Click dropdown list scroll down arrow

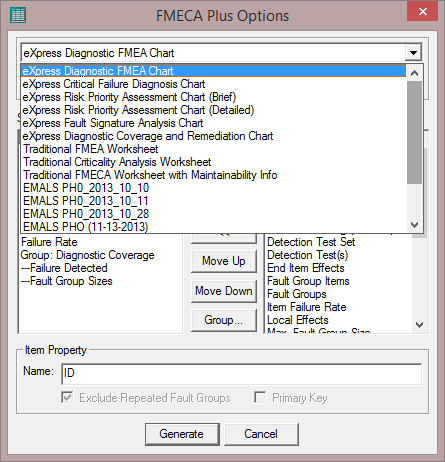[x=414, y=225]
